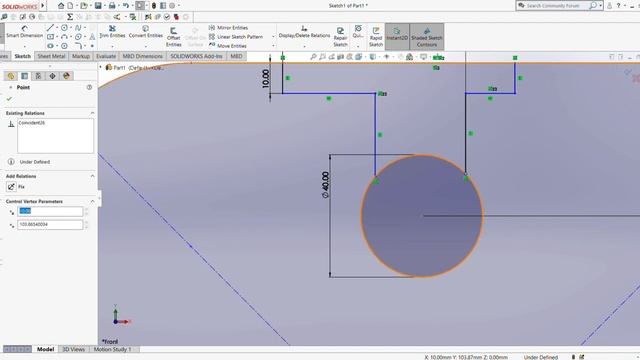
Task: Expand Part1 flyout tree node
Action: (101, 67)
